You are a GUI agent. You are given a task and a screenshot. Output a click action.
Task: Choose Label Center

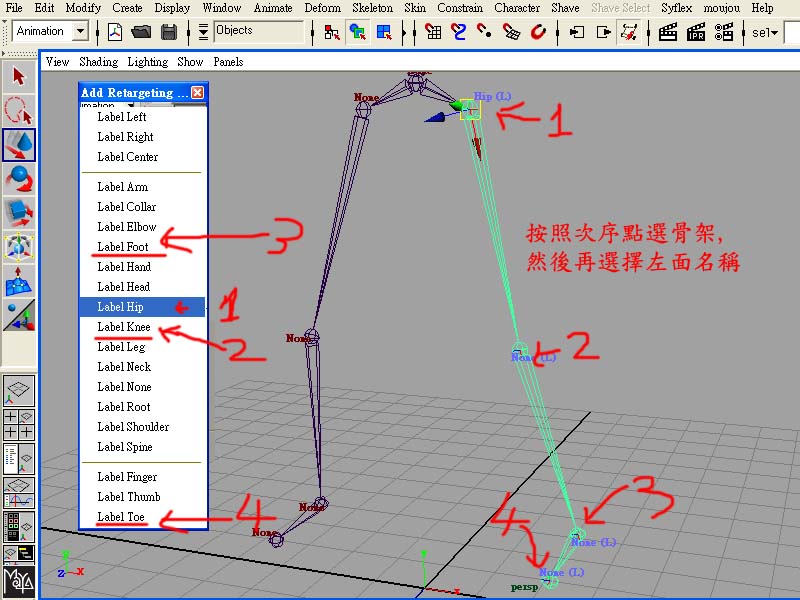[143, 157]
